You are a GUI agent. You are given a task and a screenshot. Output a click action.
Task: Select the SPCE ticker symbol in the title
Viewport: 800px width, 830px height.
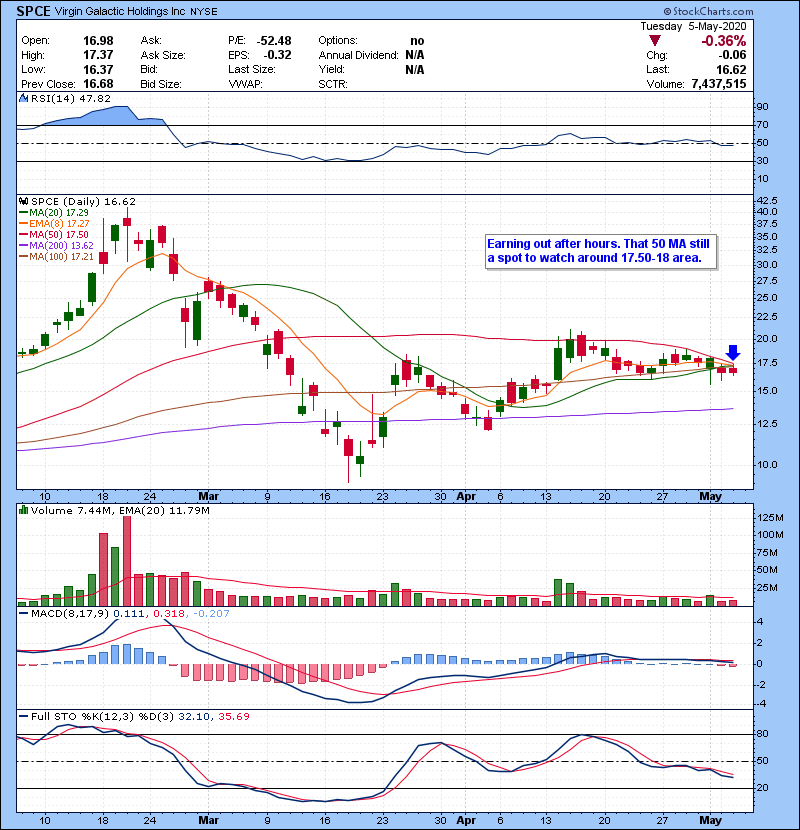click(33, 11)
